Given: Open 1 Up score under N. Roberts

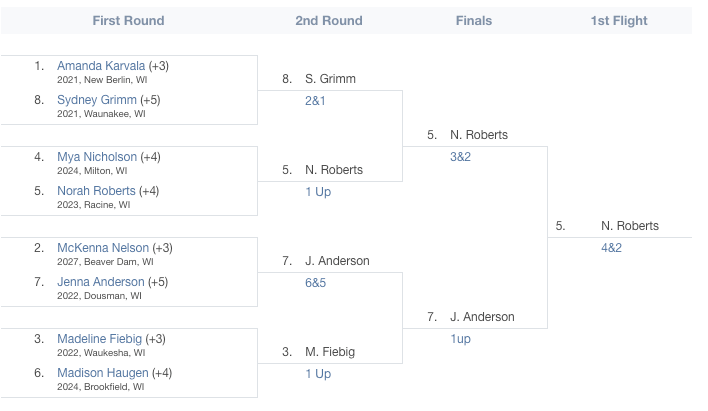Looking at the screenshot, I should (x=318, y=192).
